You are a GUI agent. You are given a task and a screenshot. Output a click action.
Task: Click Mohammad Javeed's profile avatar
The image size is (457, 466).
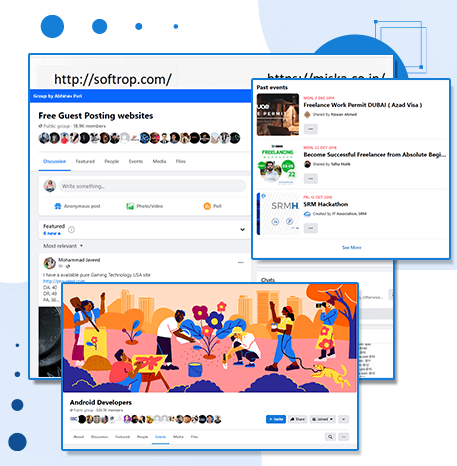pos(50,263)
